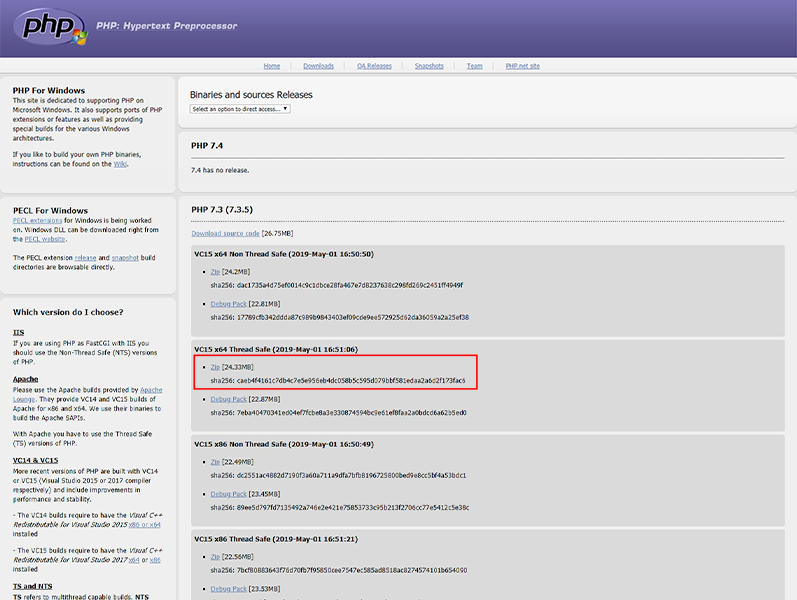The width and height of the screenshot is (797, 600).
Task: Visit the PHP.net site link
Action: (x=523, y=66)
